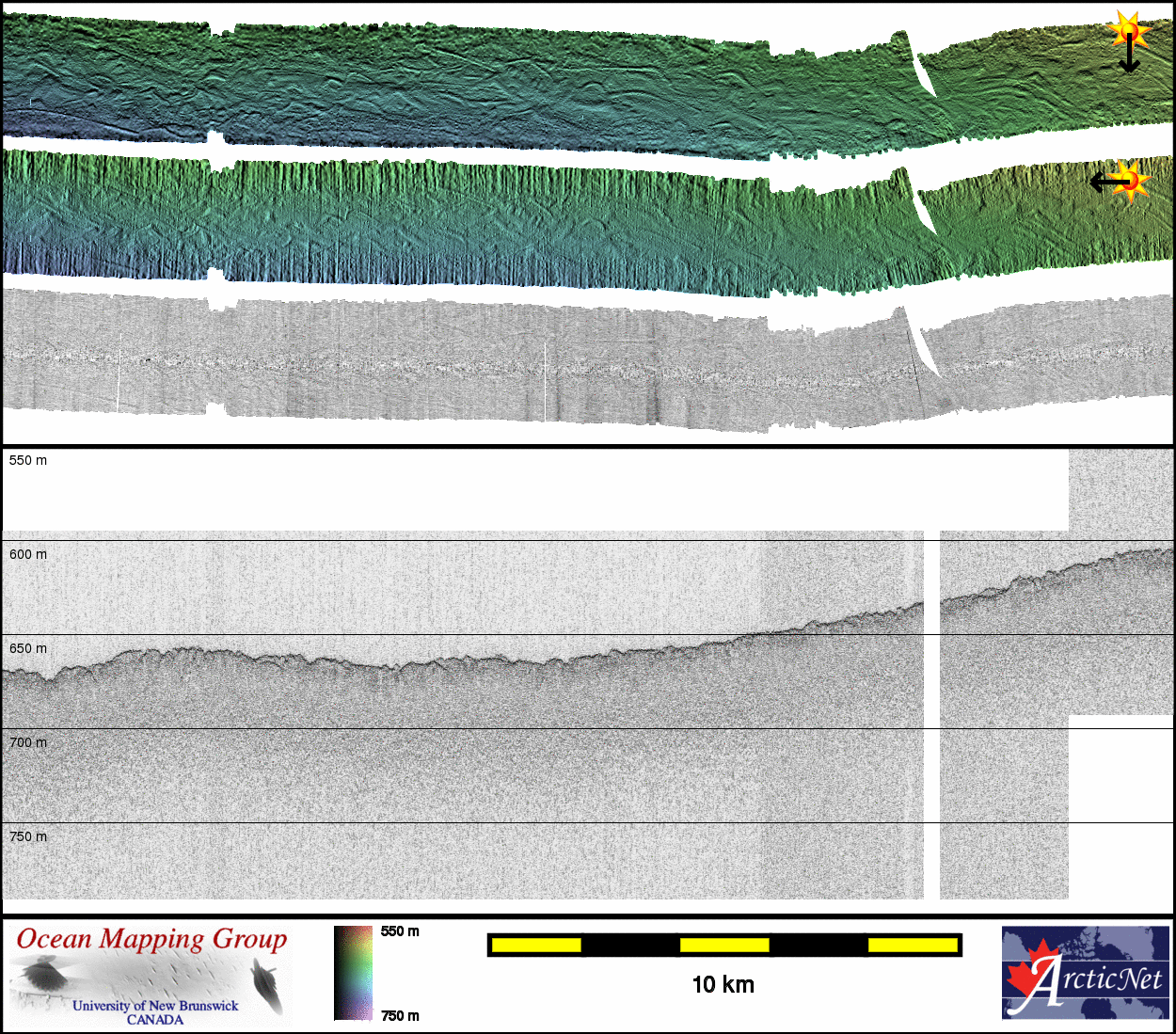Click the 750 m color legend label
The image size is (1176, 1034).
[x=400, y=1015]
